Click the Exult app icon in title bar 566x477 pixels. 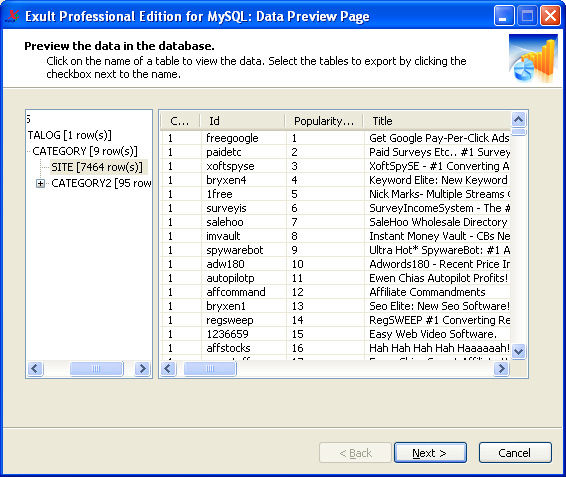pyautogui.click(x=13, y=16)
